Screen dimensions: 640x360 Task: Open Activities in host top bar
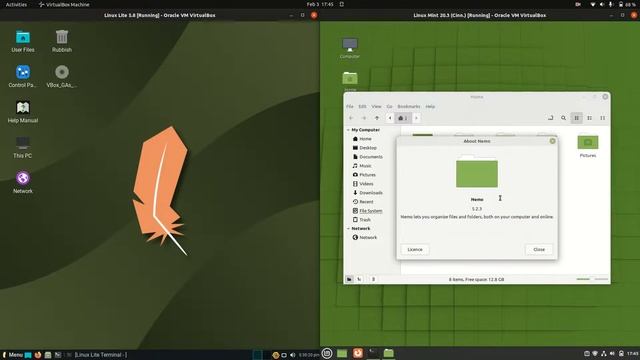coord(16,4)
